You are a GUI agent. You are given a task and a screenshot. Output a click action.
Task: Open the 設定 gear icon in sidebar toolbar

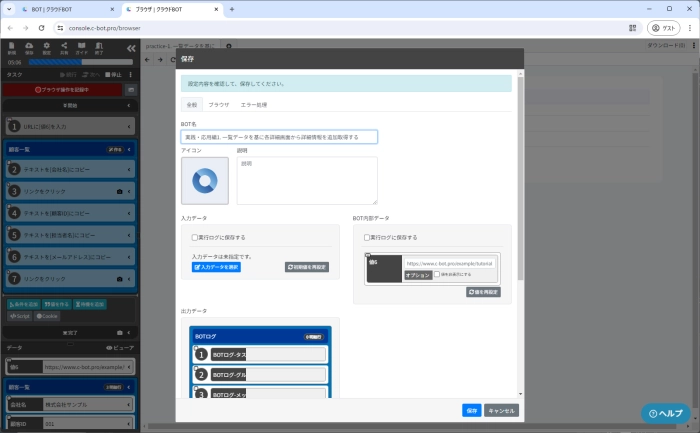46,48
